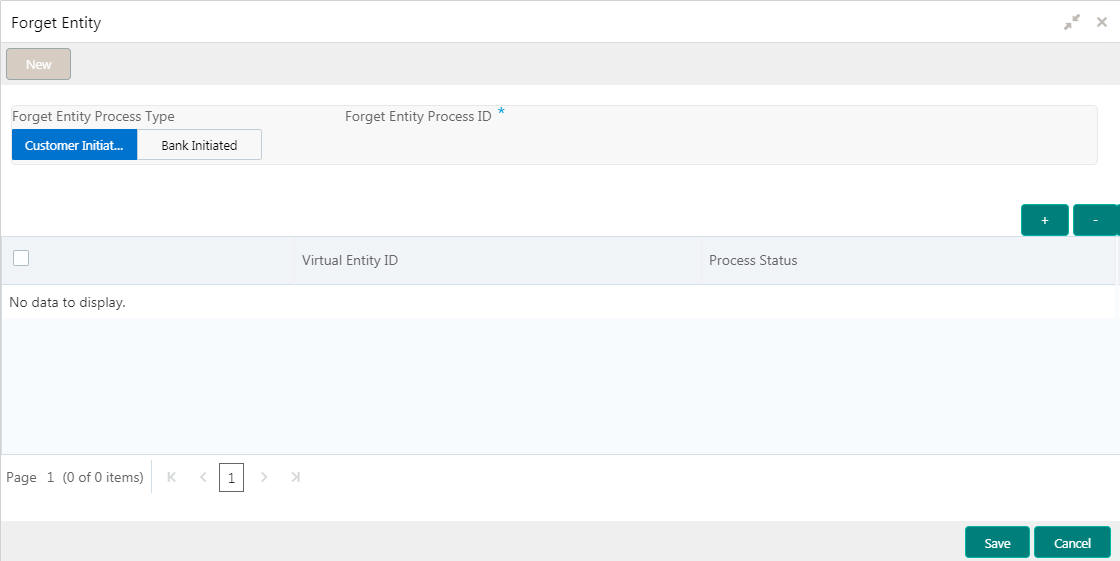Click the current page number box

click(231, 479)
